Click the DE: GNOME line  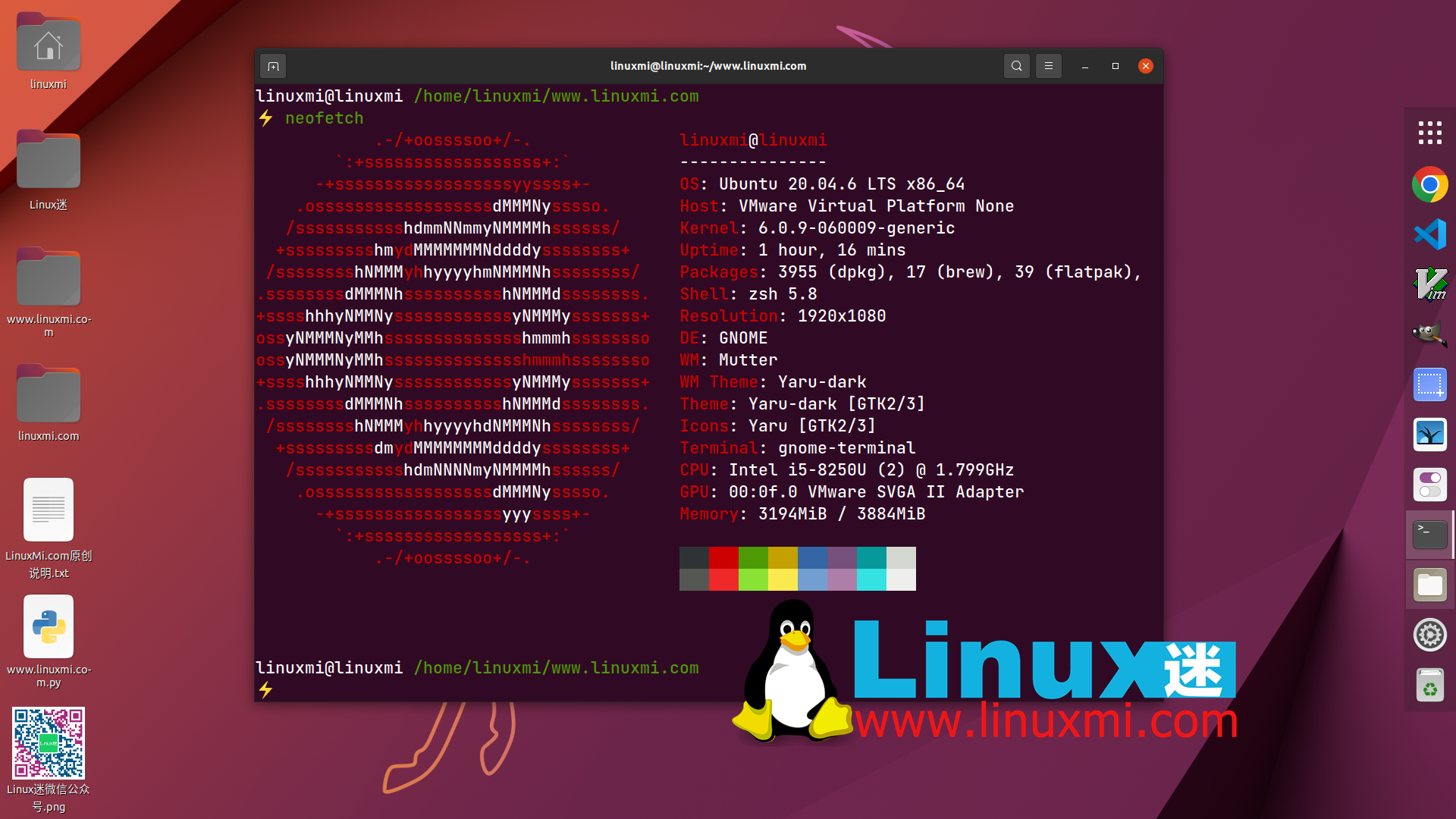click(723, 338)
